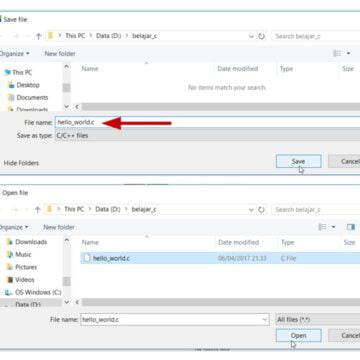Select This PC in Save dialog tree

(x=22, y=72)
